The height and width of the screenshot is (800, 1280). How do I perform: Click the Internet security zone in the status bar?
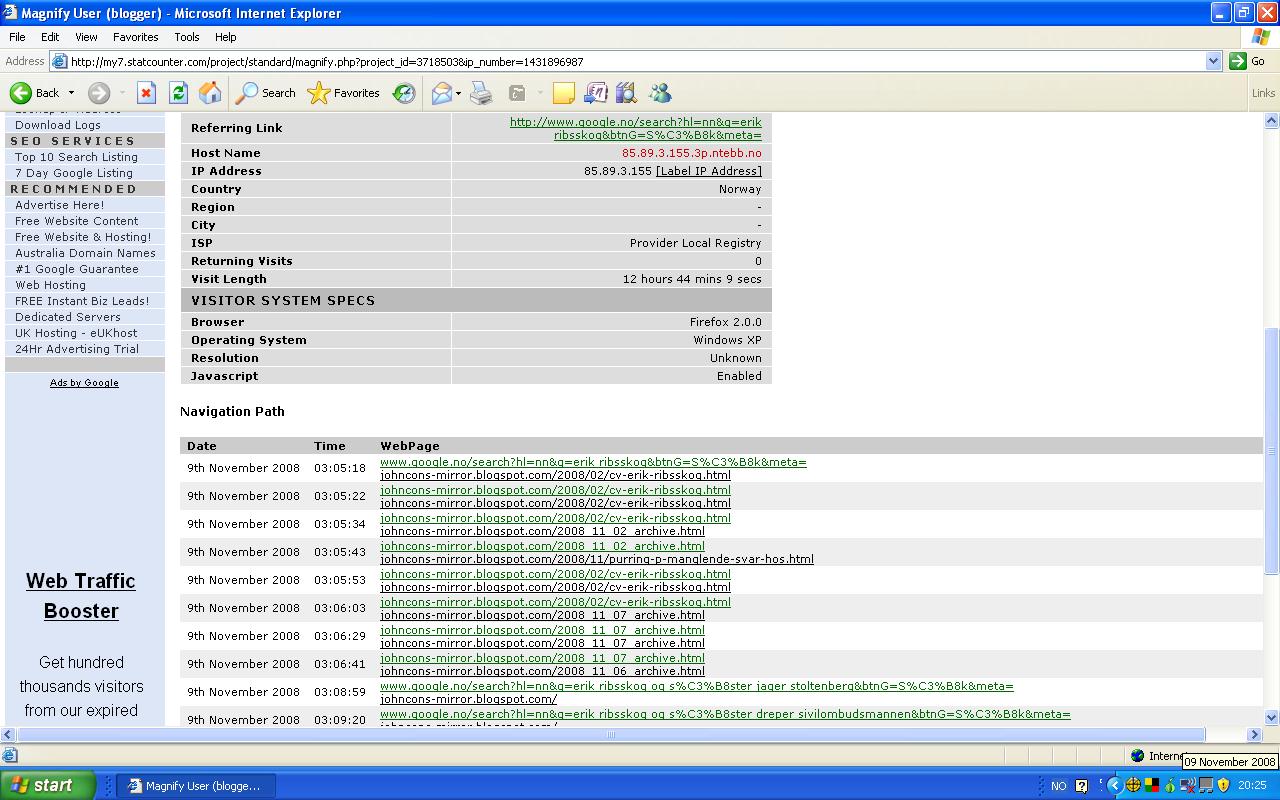(x=1157, y=756)
